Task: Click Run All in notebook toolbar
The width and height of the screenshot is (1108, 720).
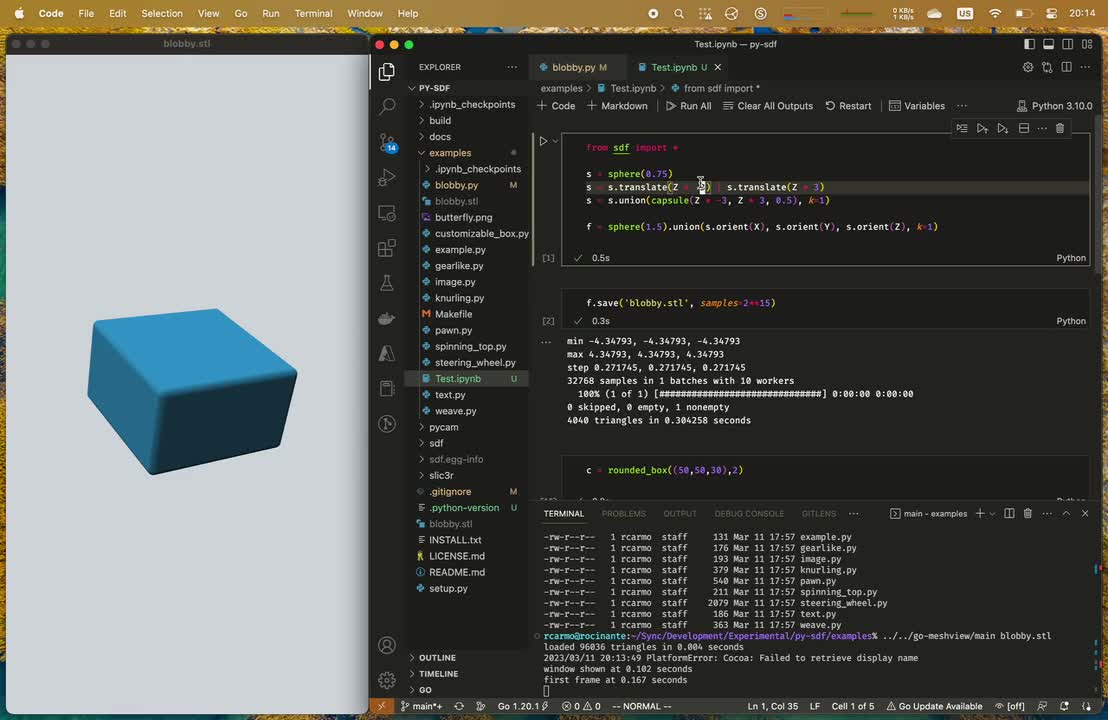Action: 688,106
